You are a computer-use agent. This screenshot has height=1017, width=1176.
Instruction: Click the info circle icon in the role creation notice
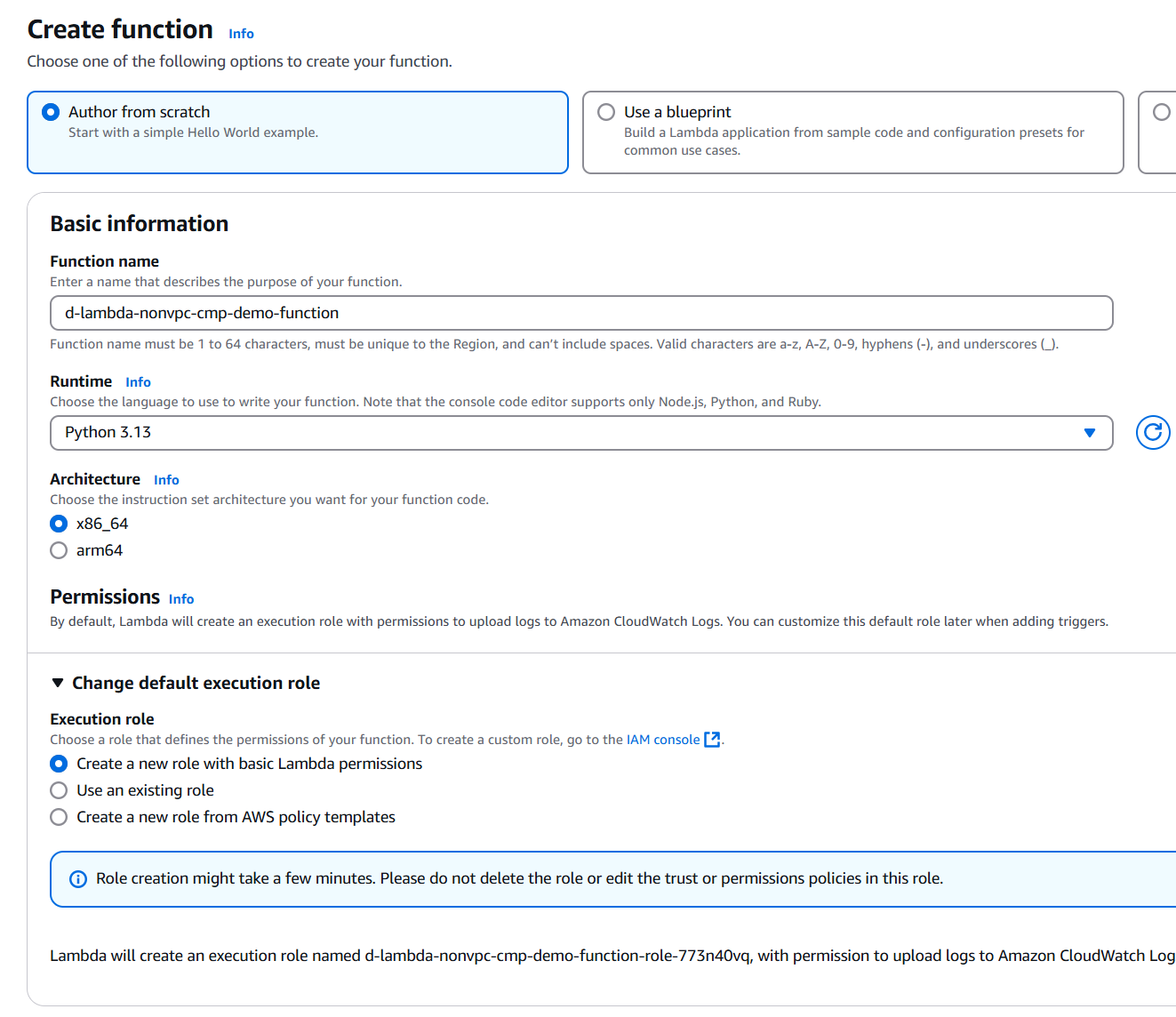(78, 879)
